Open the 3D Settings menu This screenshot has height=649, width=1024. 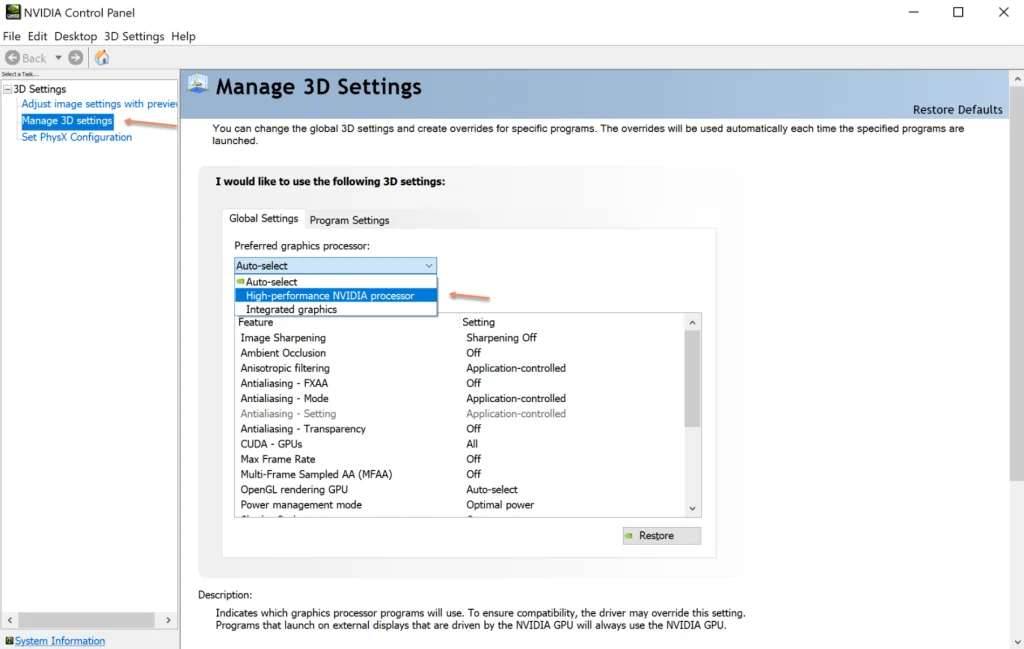click(134, 36)
